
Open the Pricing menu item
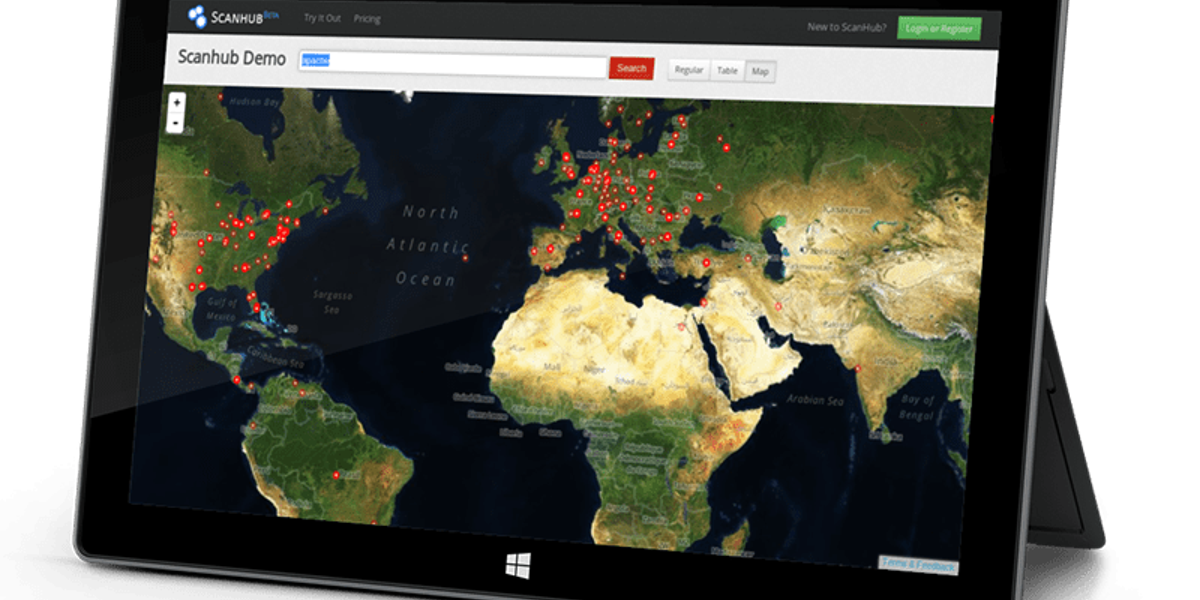pos(369,18)
